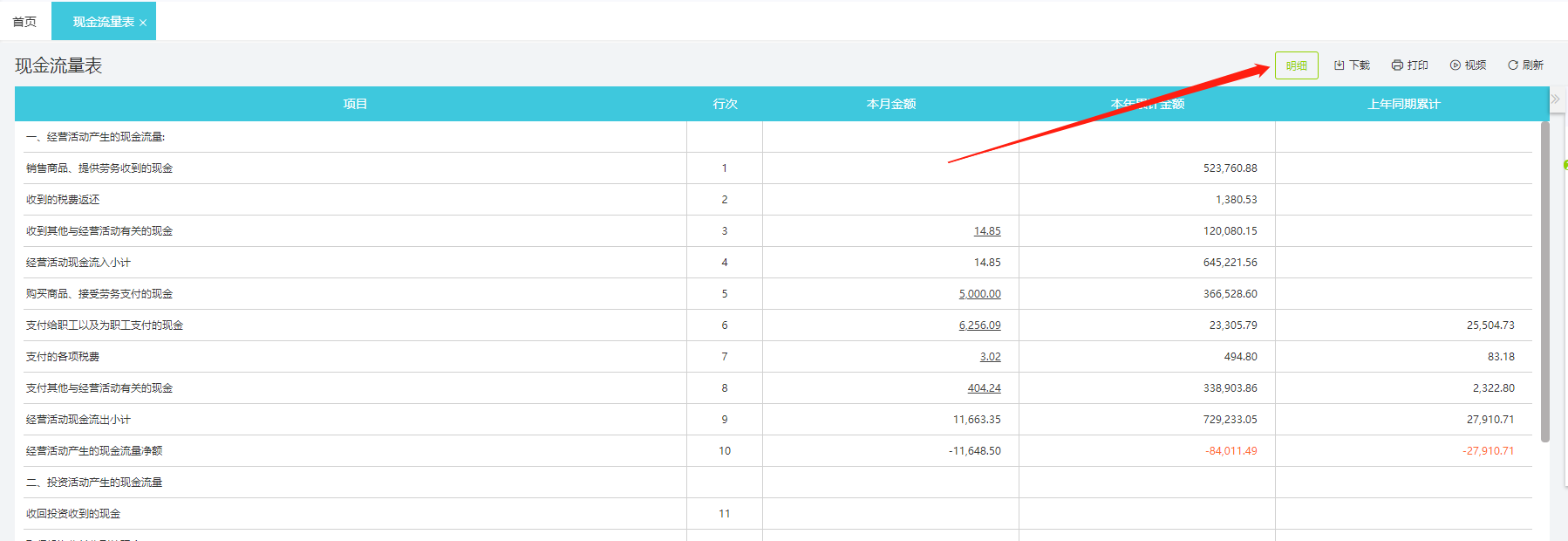Click the 366,528.60 year-to-date value

(1230, 294)
